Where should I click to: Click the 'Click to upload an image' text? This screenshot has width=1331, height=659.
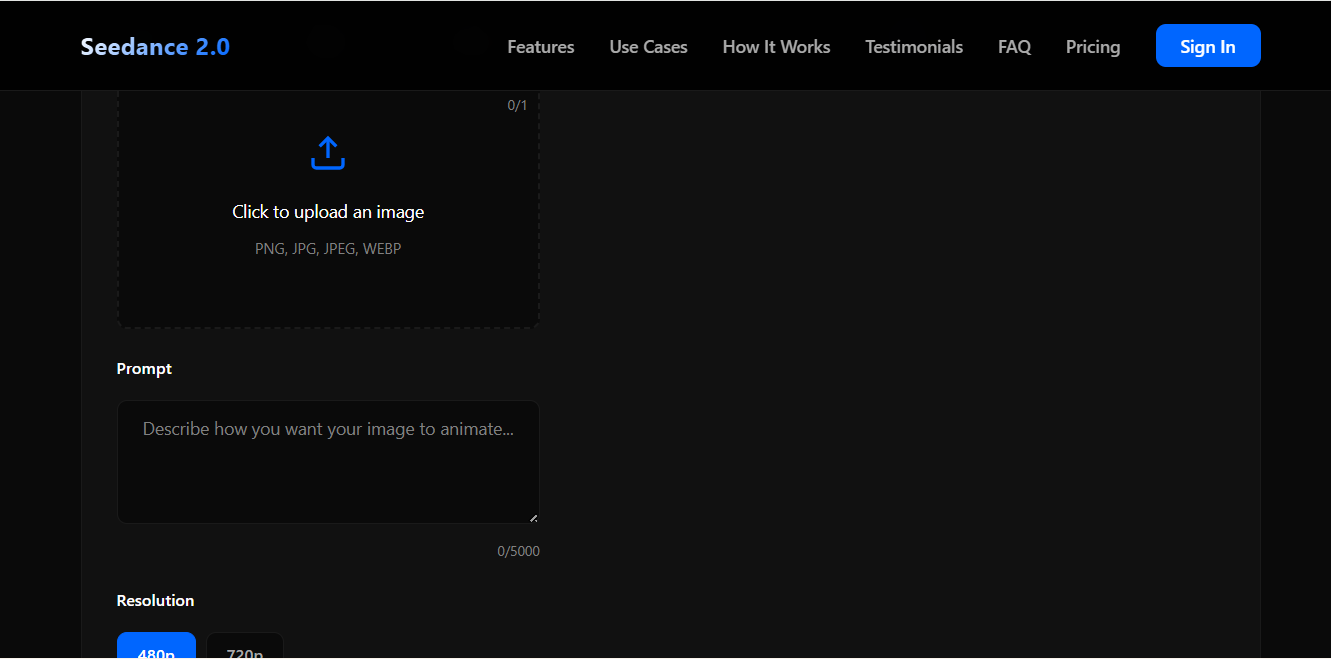[x=328, y=212]
